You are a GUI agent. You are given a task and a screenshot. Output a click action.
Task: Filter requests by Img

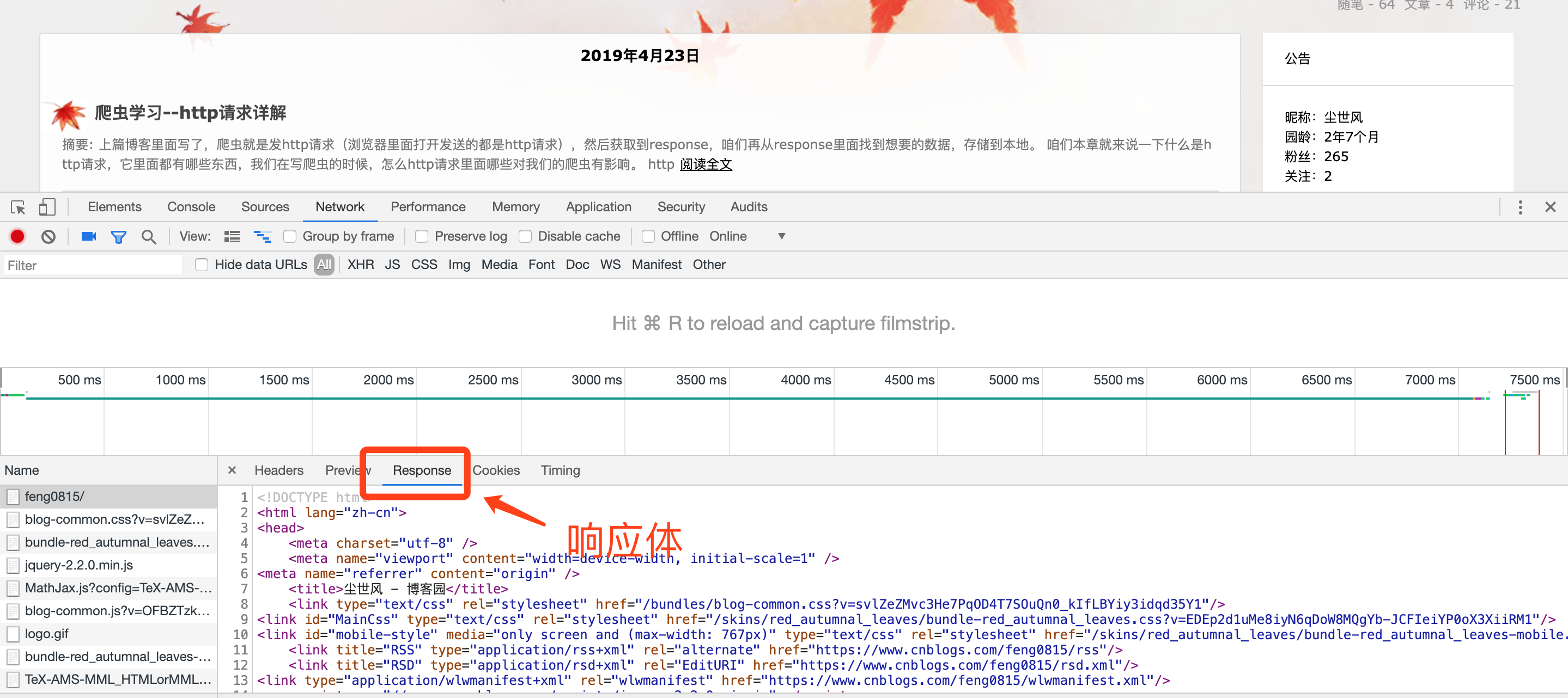coord(459,265)
